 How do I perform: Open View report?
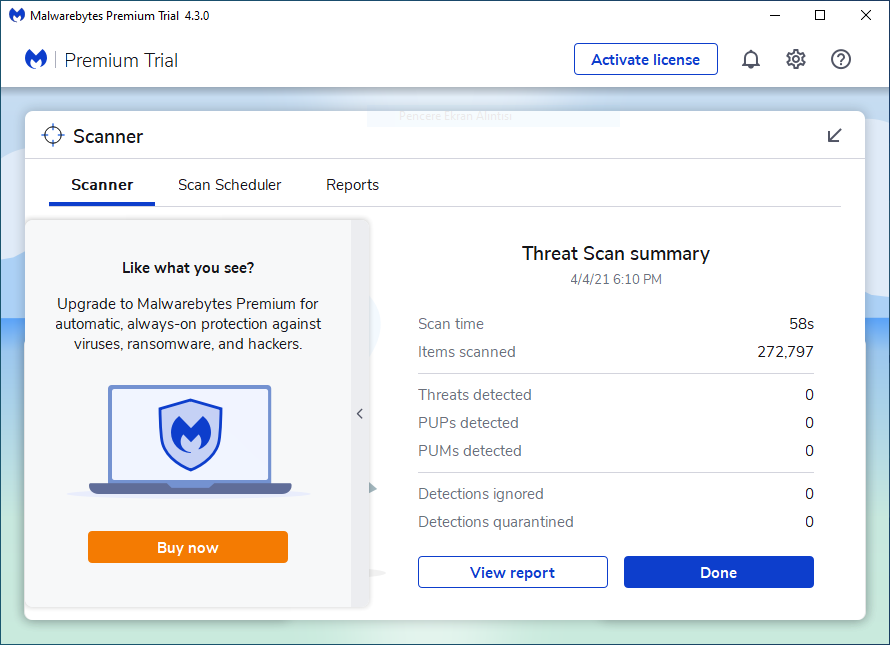(512, 573)
